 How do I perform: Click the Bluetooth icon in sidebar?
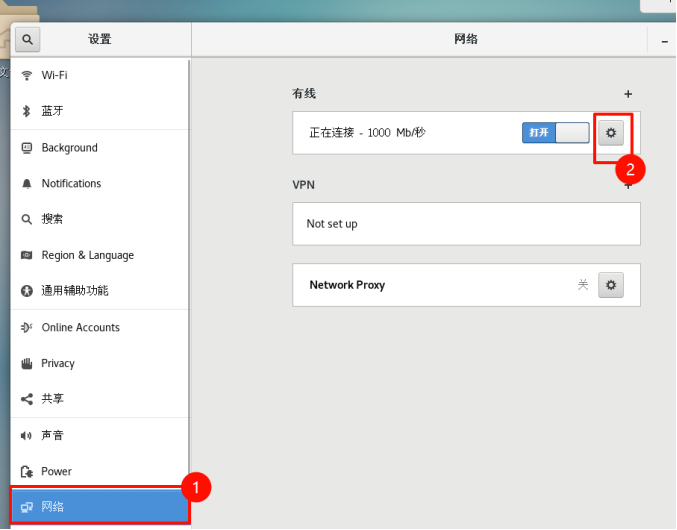[x=26, y=111]
